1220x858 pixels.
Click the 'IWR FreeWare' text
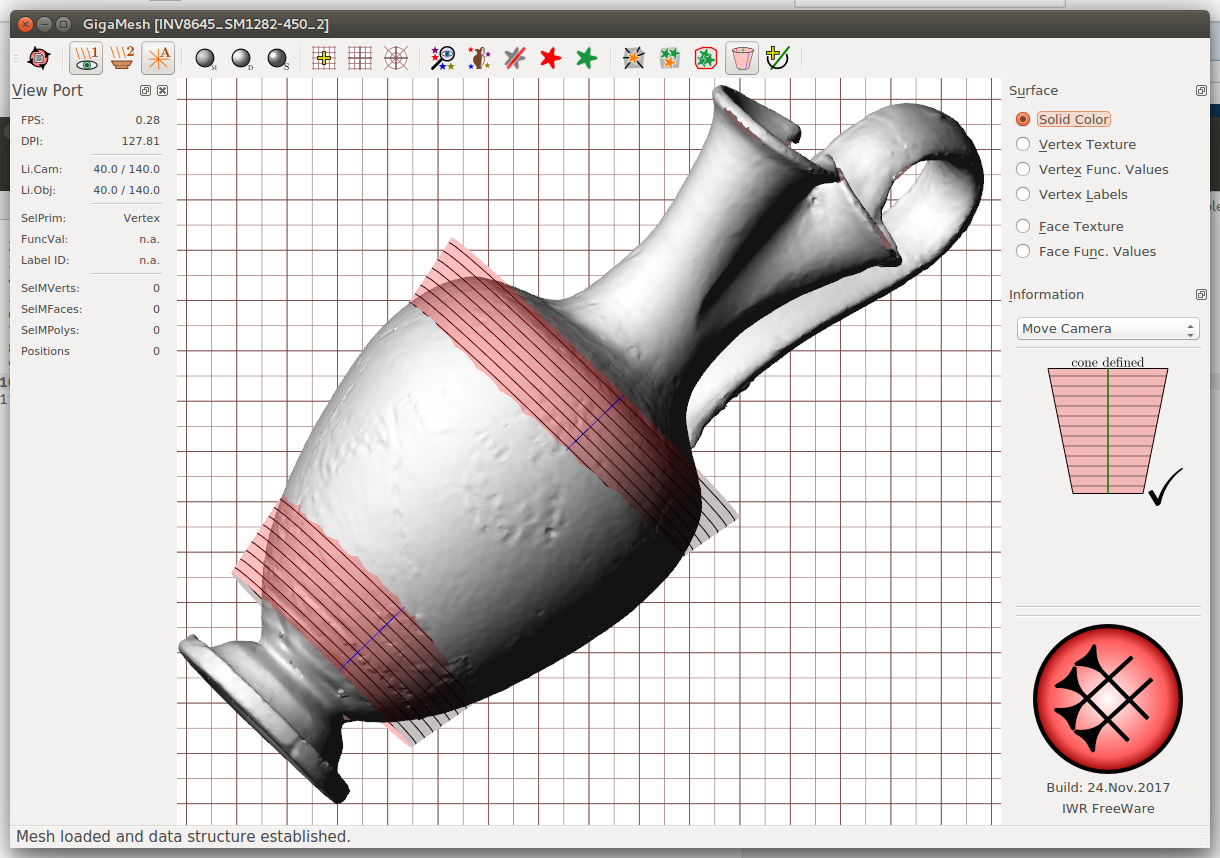click(1108, 808)
